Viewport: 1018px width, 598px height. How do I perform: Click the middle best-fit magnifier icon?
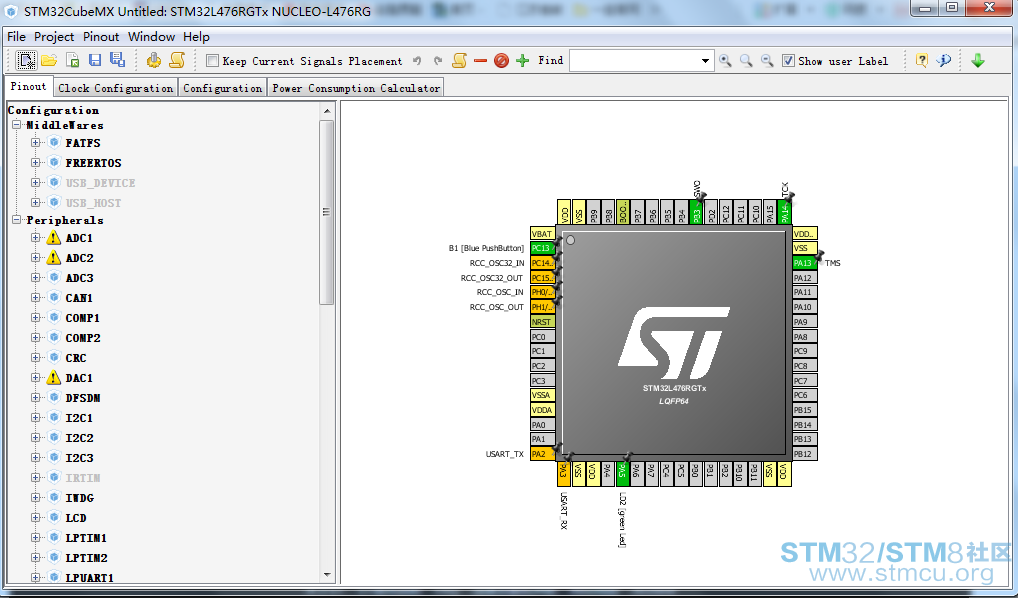[x=746, y=61]
